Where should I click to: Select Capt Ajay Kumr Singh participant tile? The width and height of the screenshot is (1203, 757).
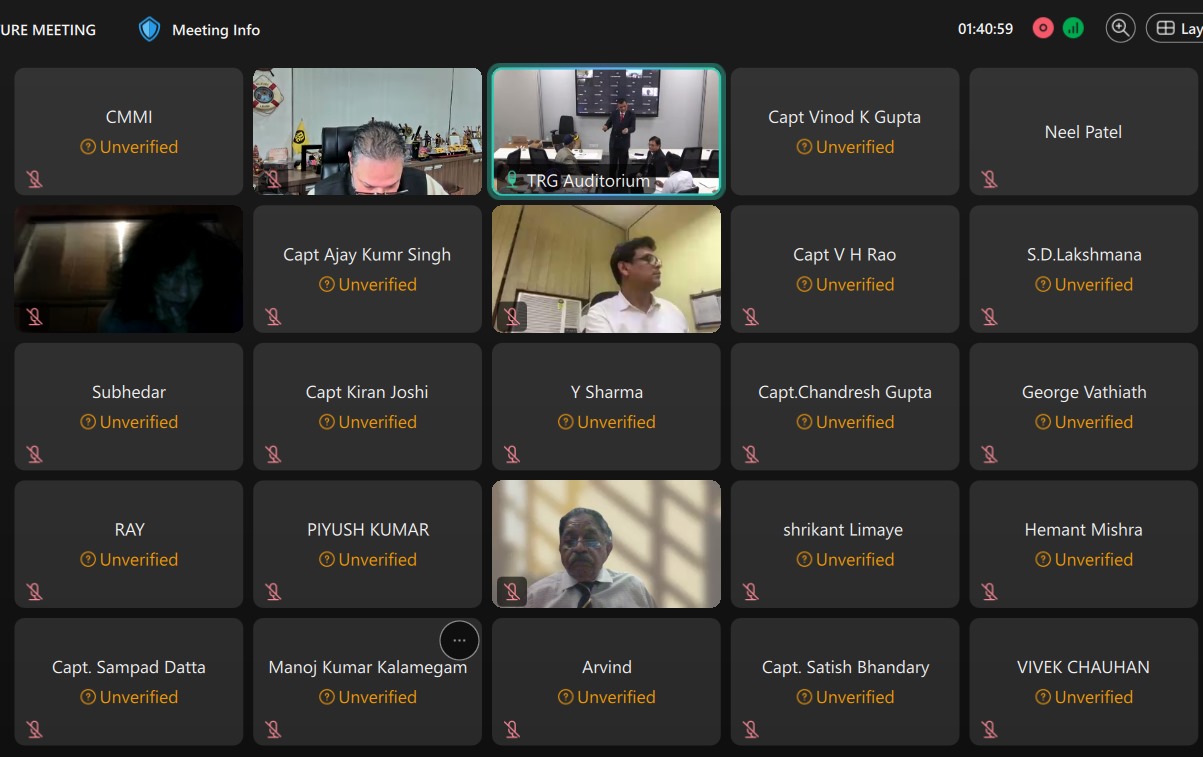tap(367, 268)
